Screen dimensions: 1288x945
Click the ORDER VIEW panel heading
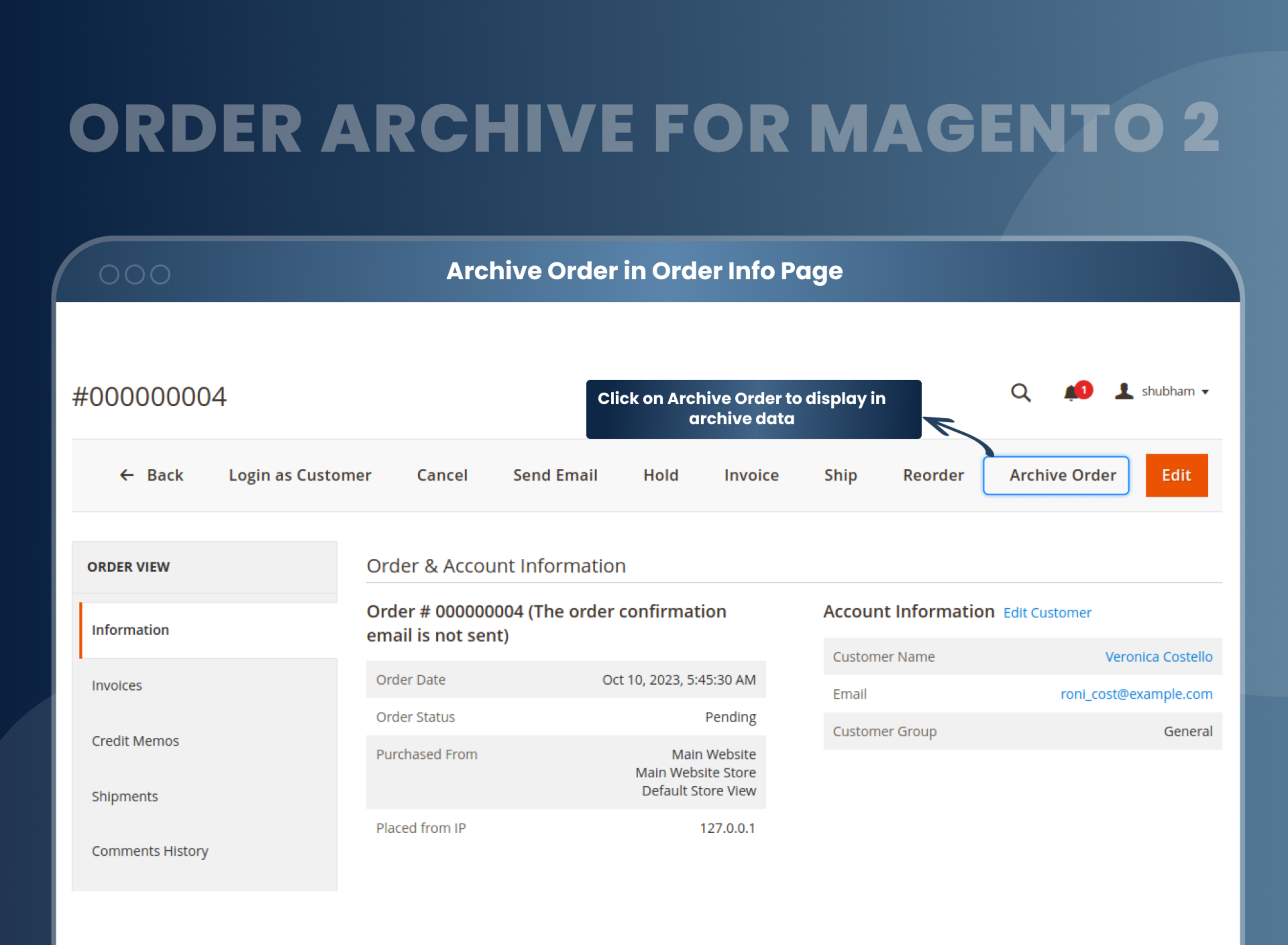pos(128,567)
